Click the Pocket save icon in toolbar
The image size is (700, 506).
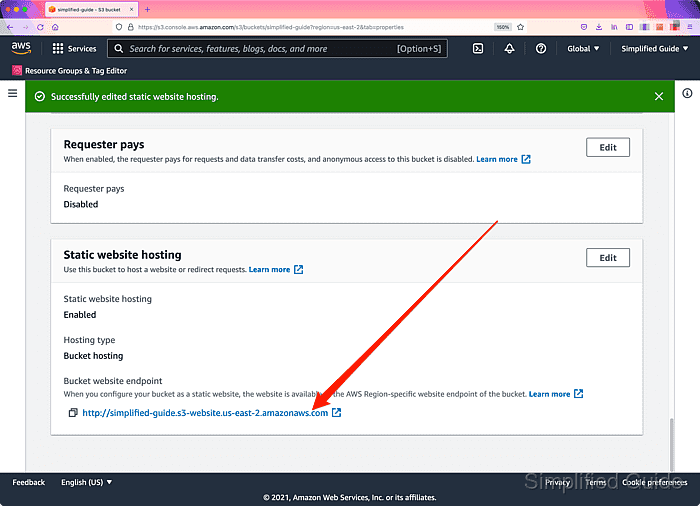(x=583, y=27)
